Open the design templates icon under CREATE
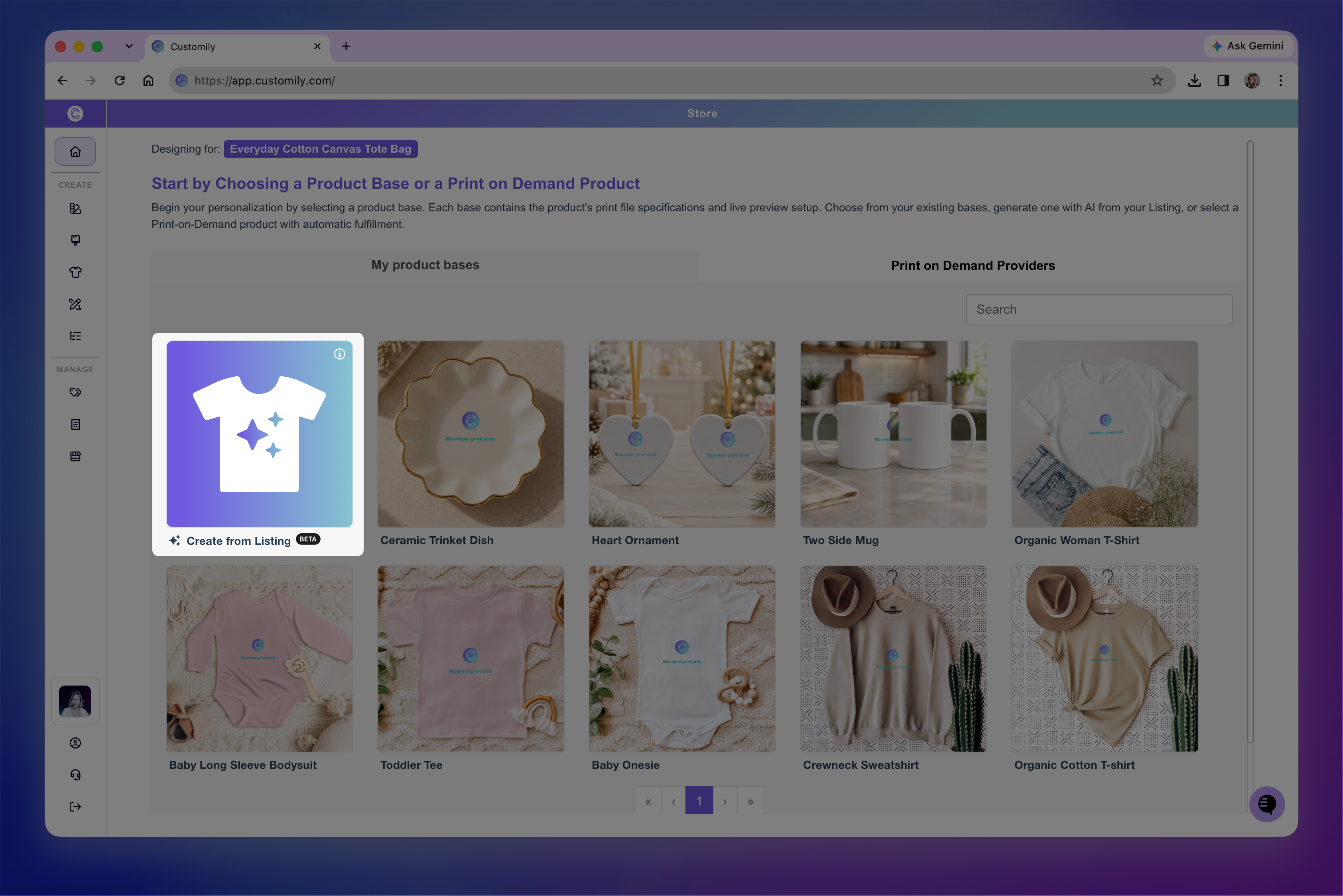The width and height of the screenshot is (1343, 896). tap(75, 208)
